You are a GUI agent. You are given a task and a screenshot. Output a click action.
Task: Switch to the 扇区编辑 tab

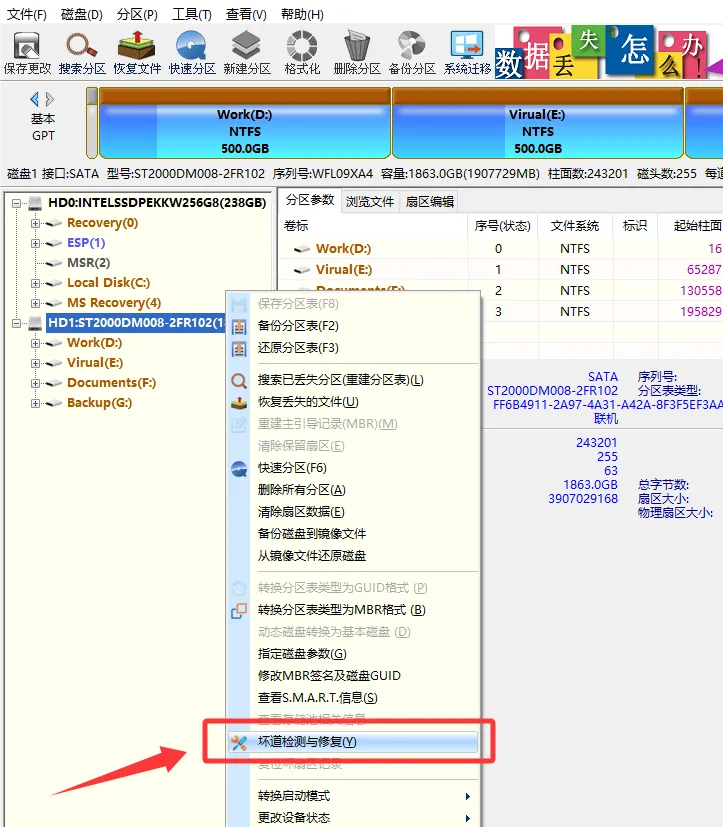(x=430, y=201)
